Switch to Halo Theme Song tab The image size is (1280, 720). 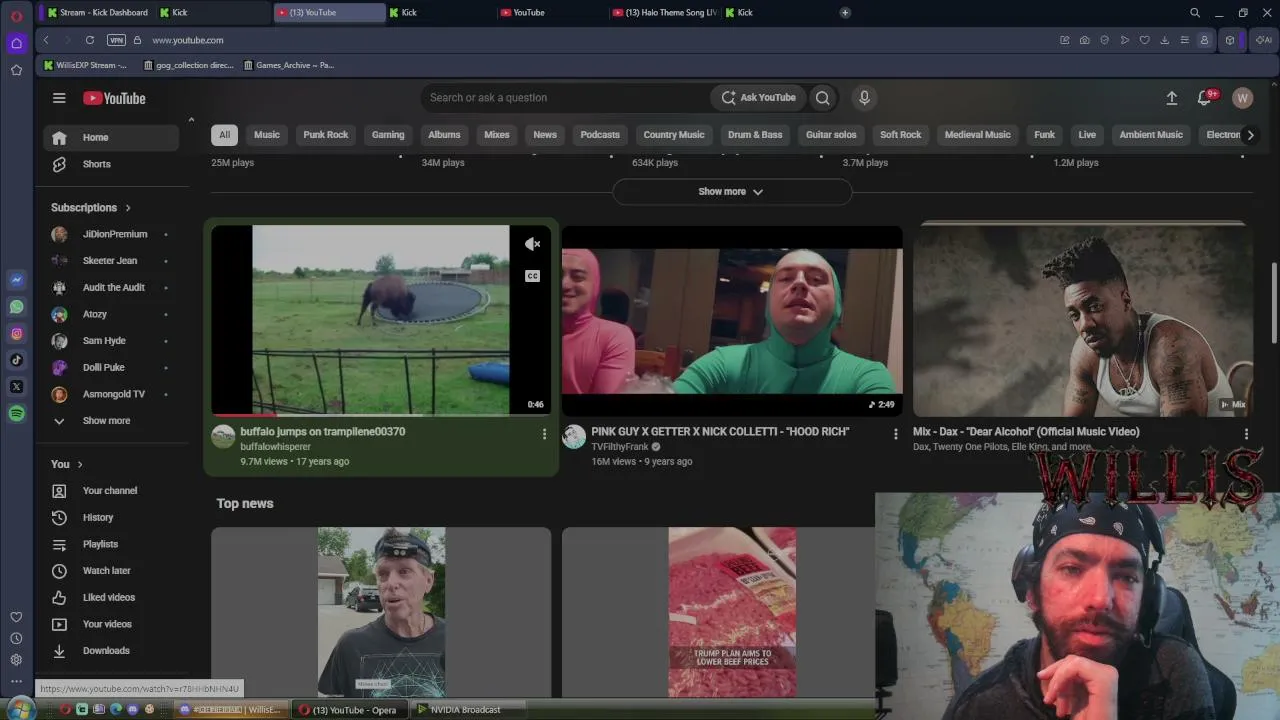coord(665,13)
